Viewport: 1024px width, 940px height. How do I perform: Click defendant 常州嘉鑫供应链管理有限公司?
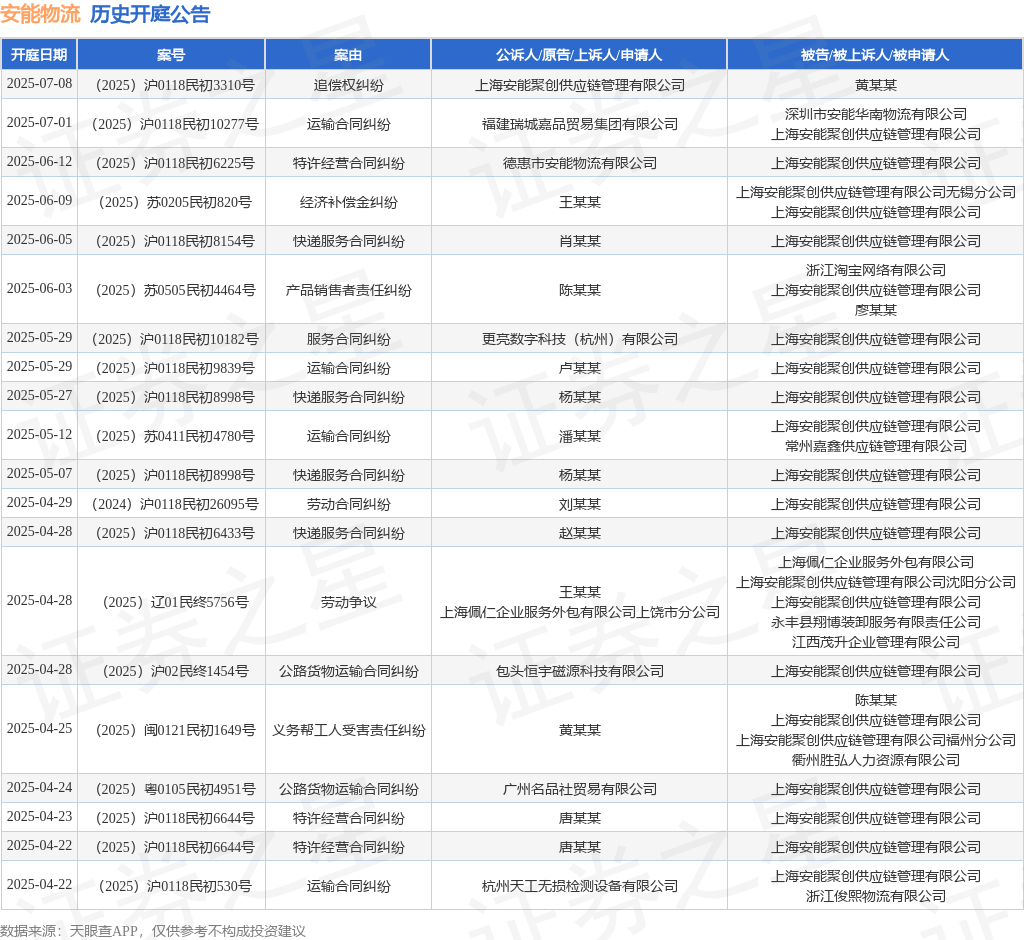point(876,446)
